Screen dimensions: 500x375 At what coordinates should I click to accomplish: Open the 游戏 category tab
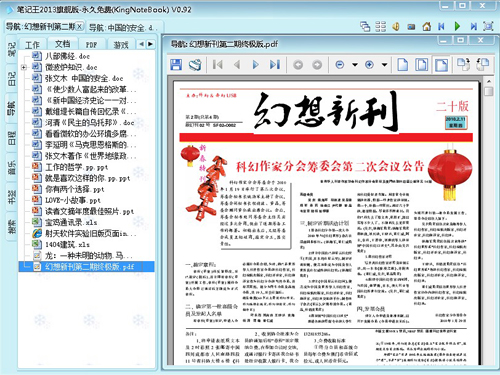click(121, 45)
